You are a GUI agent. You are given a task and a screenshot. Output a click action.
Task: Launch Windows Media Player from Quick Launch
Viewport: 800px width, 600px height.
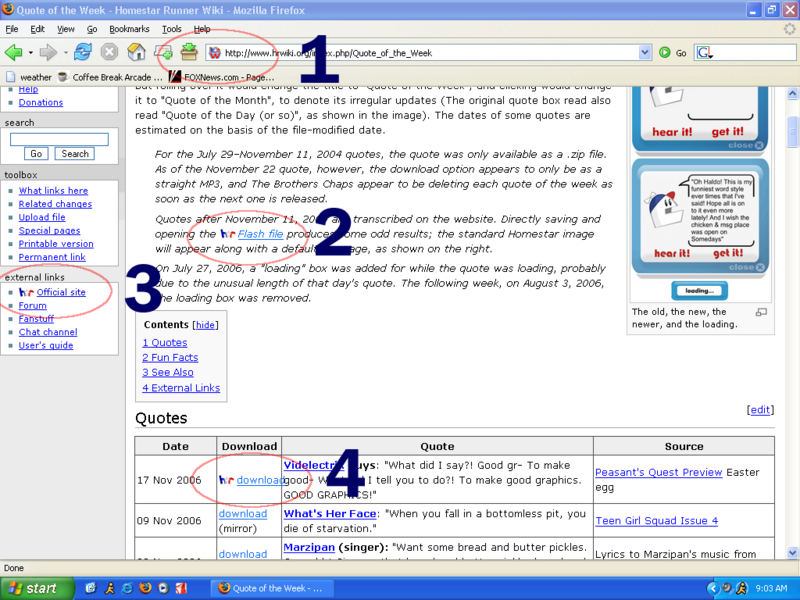coord(163,588)
